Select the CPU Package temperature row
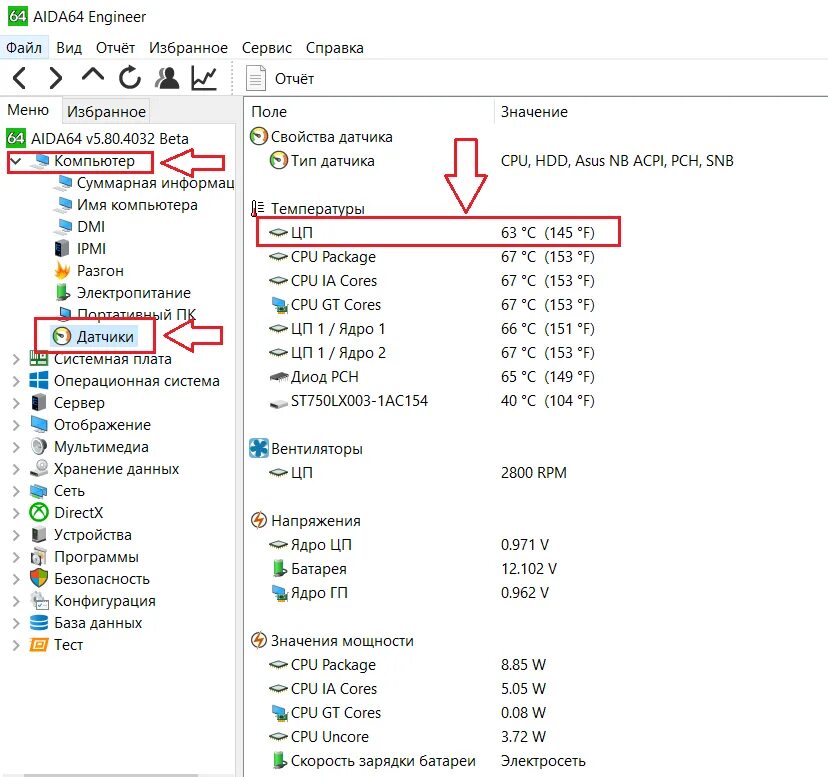 (x=432, y=257)
